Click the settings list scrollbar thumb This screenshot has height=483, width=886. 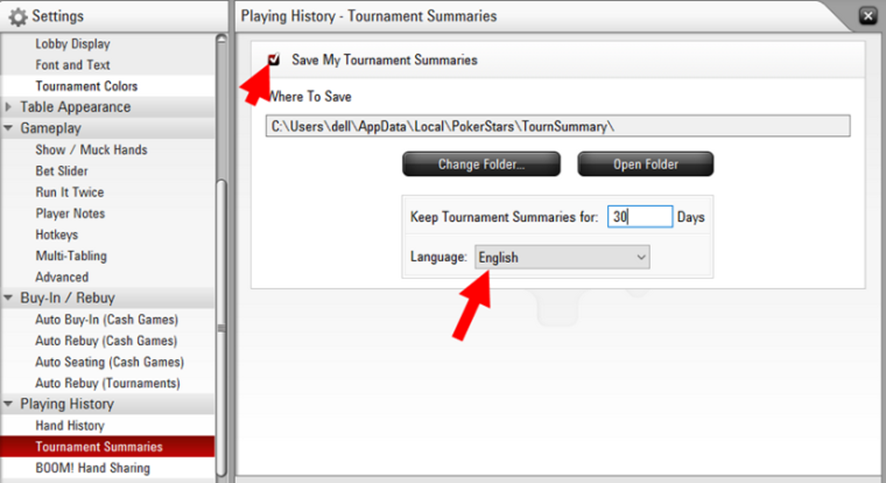click(222, 328)
